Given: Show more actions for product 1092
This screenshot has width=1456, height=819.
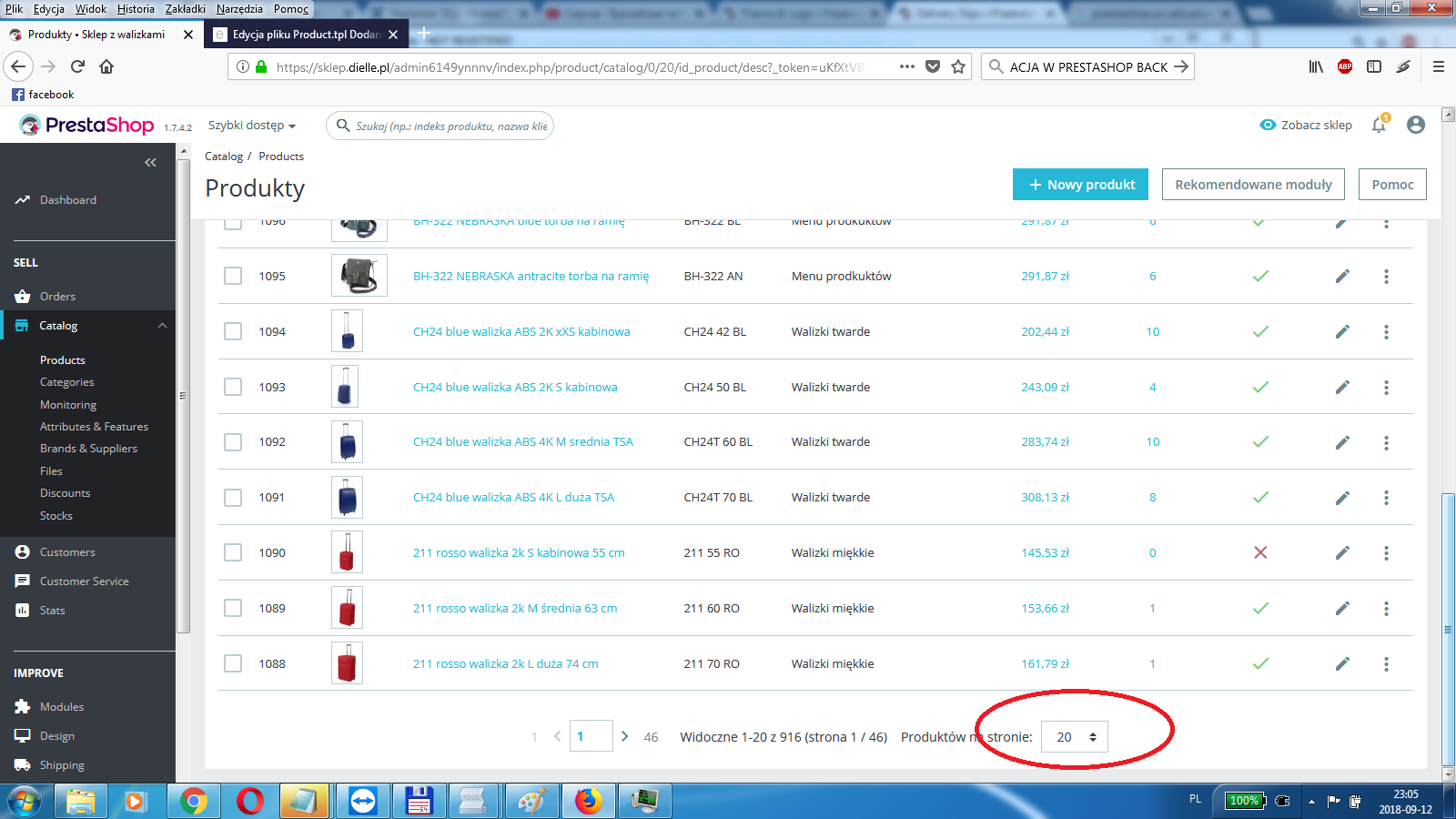Looking at the screenshot, I should pyautogui.click(x=1387, y=442).
